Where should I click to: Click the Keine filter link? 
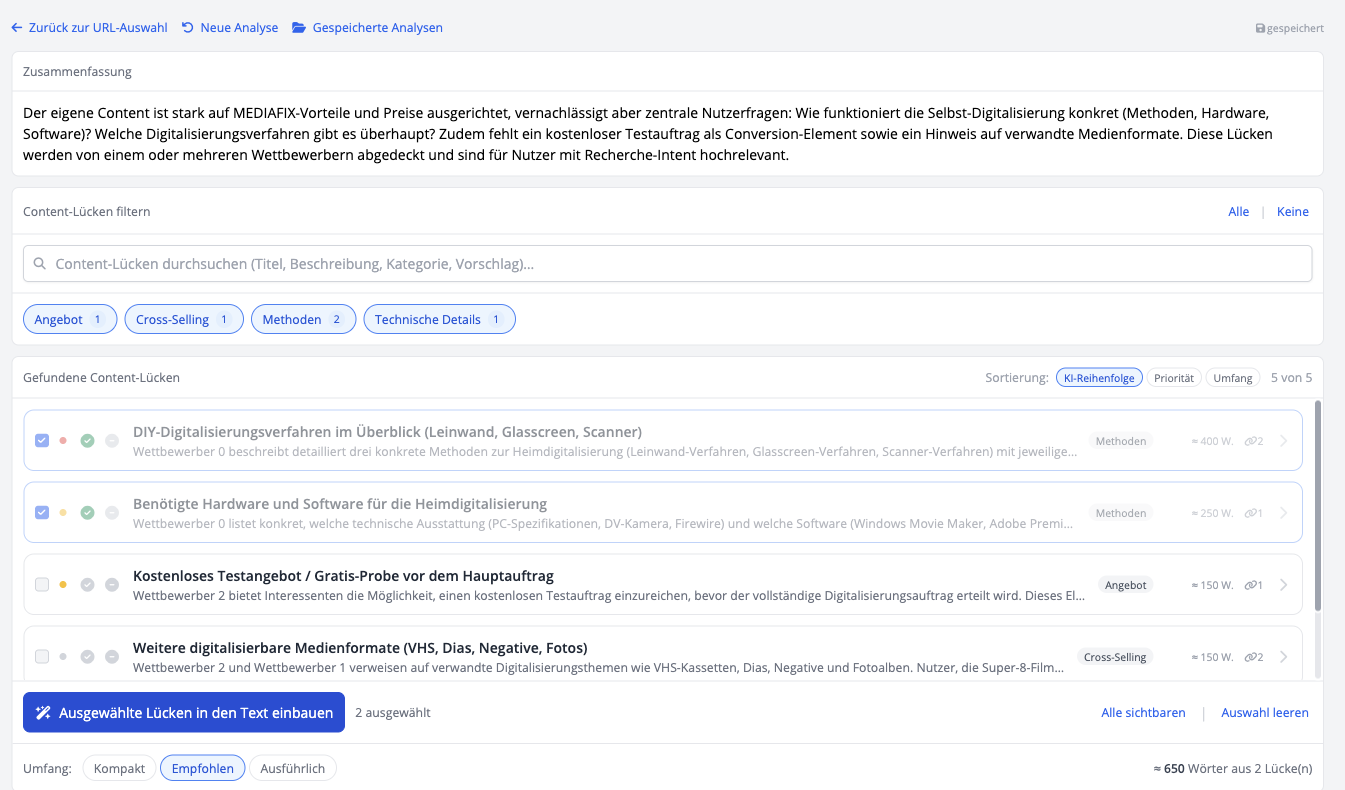coord(1293,211)
